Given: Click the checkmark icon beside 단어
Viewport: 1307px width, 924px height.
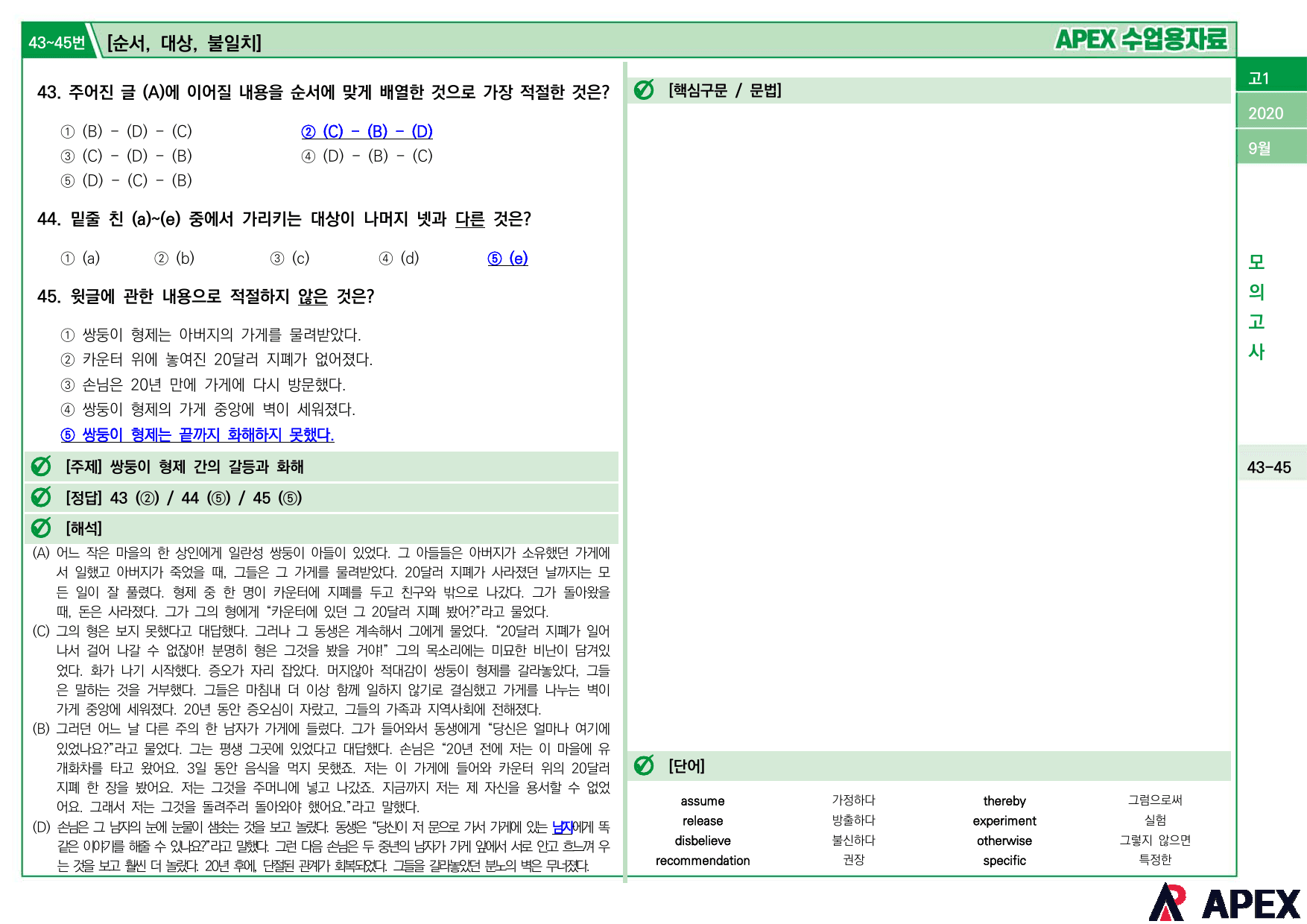Looking at the screenshot, I should coord(644,765).
